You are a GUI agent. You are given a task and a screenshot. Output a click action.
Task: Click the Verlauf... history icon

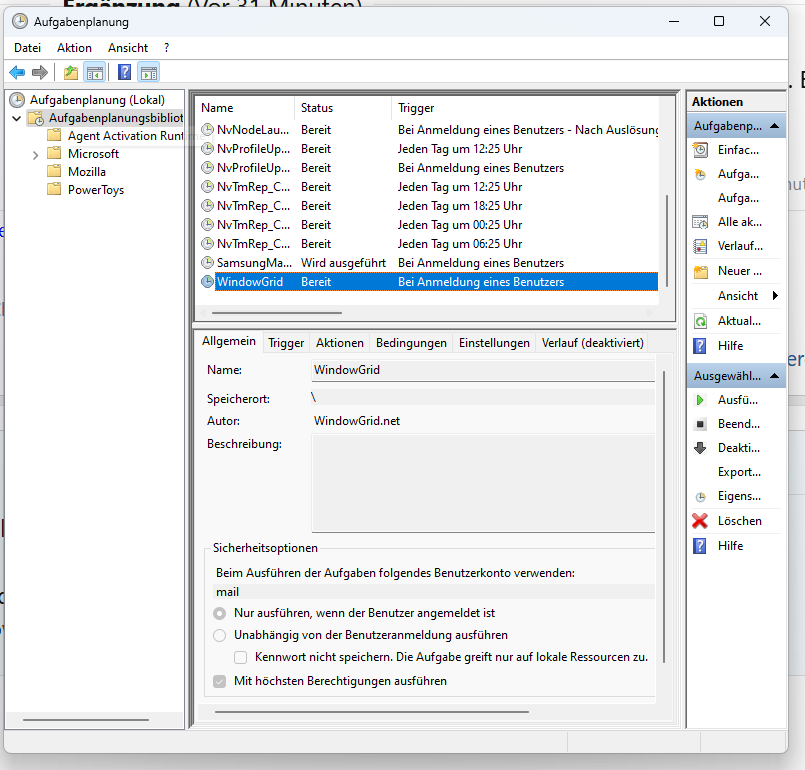coord(700,246)
